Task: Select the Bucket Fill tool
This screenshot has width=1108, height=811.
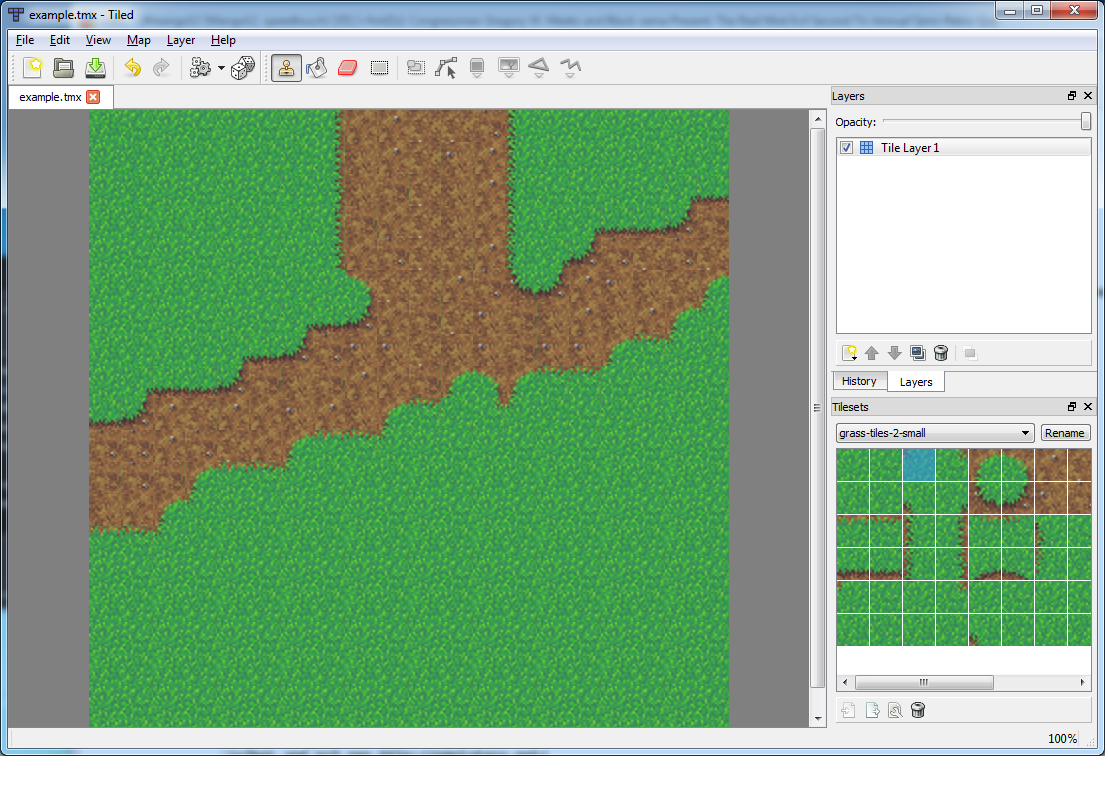Action: (x=317, y=68)
